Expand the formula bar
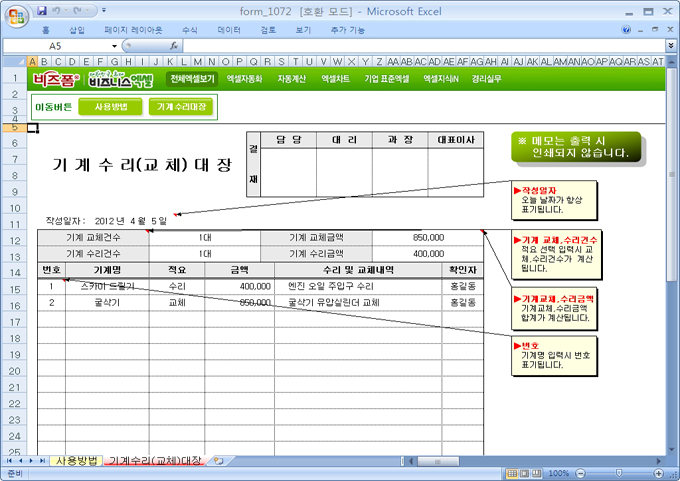 coord(670,46)
